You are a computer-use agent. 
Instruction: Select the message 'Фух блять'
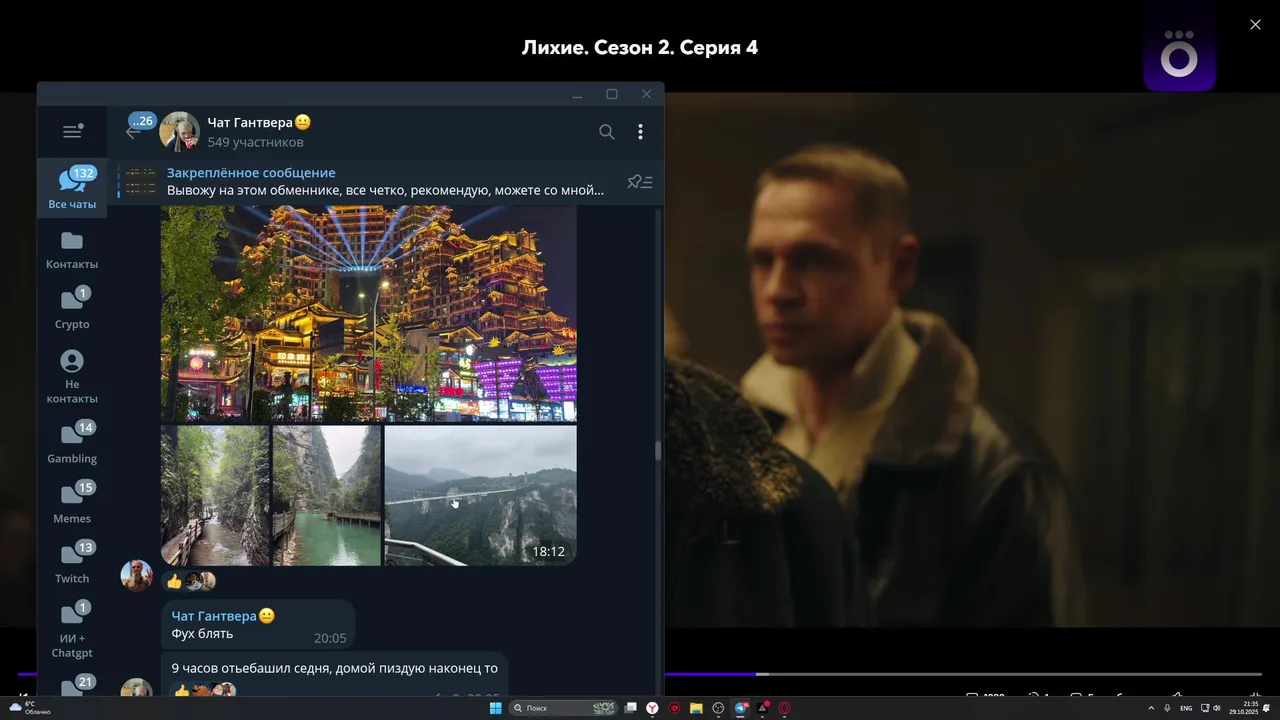[x=258, y=625]
